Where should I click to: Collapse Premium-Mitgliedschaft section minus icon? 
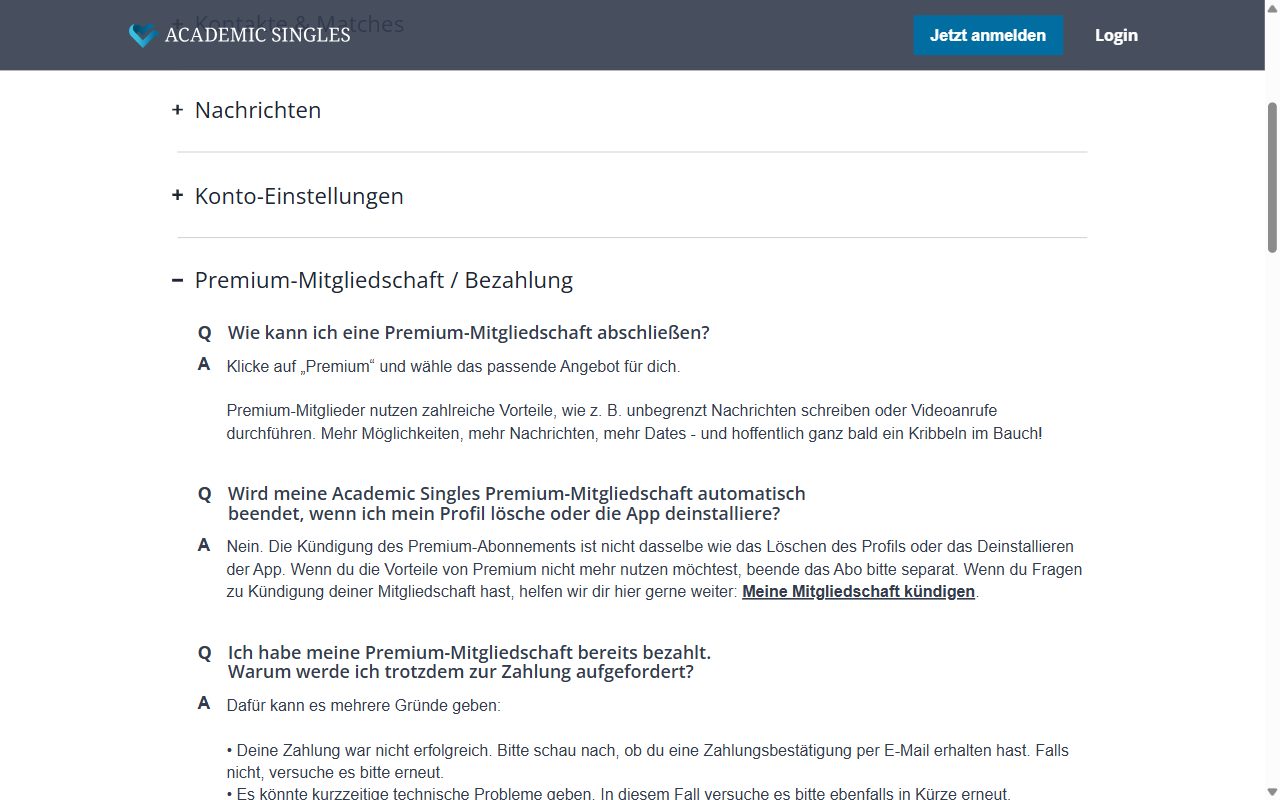click(177, 280)
